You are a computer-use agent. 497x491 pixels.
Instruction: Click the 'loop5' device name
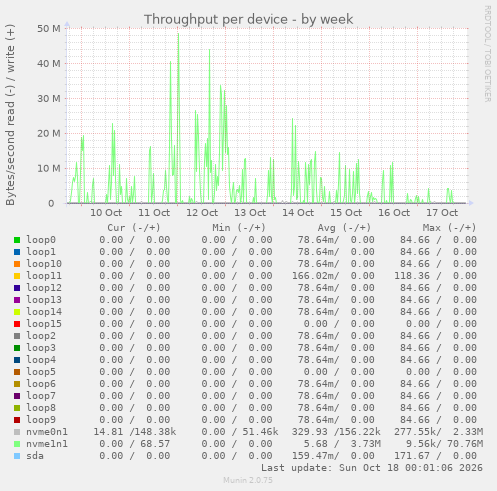(x=41, y=372)
